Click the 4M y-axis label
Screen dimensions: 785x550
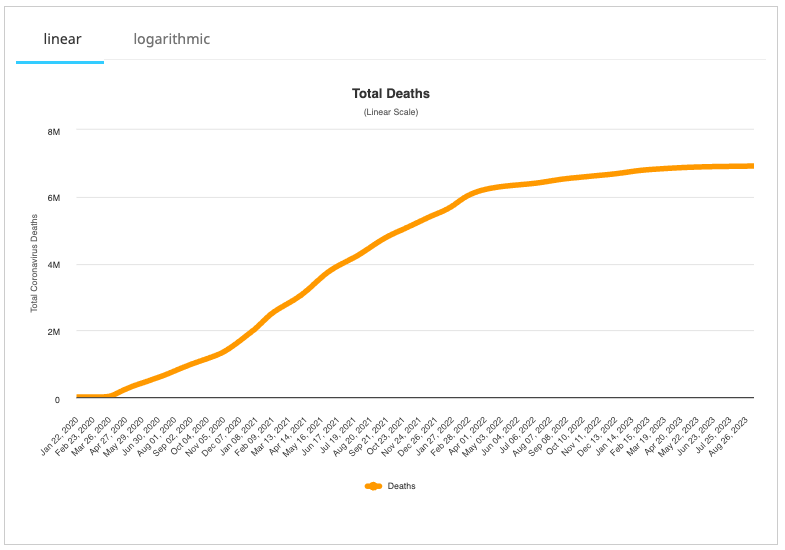[x=54, y=265]
